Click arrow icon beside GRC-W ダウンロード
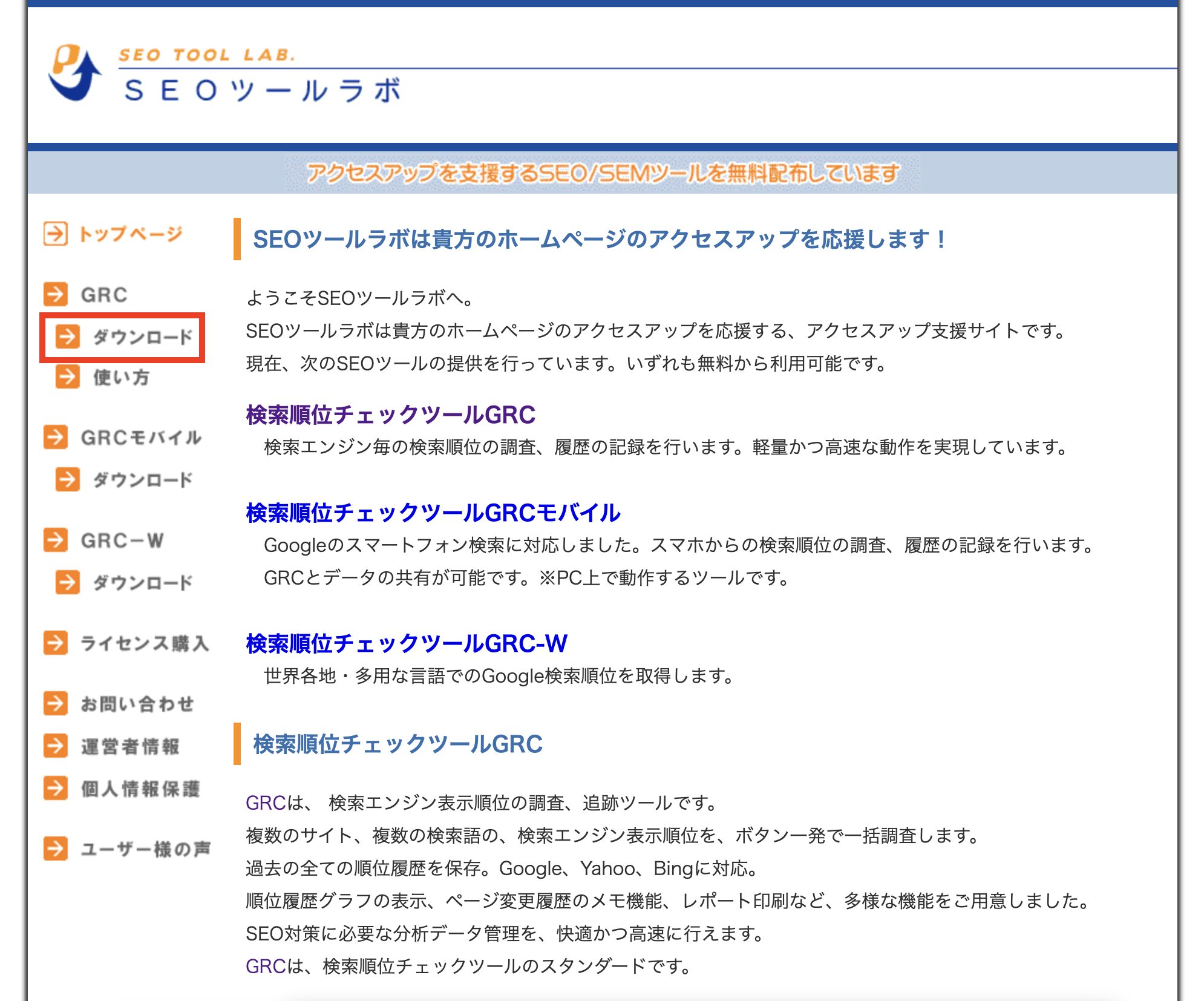 coord(67,582)
